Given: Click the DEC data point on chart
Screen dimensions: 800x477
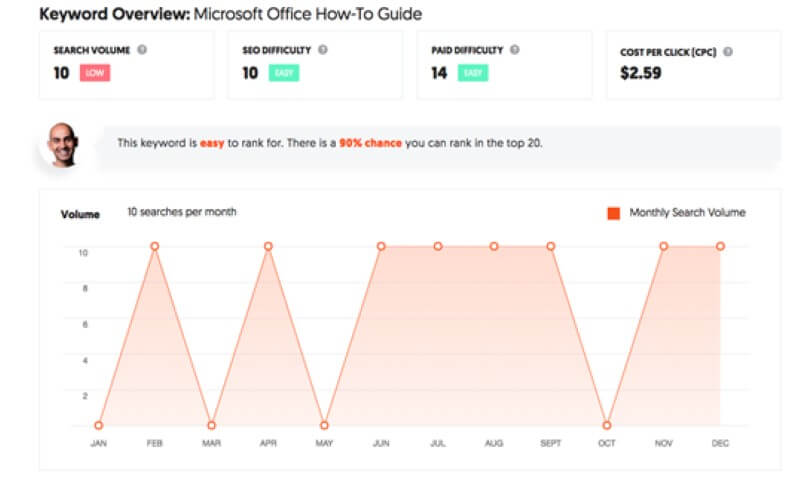Looking at the screenshot, I should coord(720,246).
